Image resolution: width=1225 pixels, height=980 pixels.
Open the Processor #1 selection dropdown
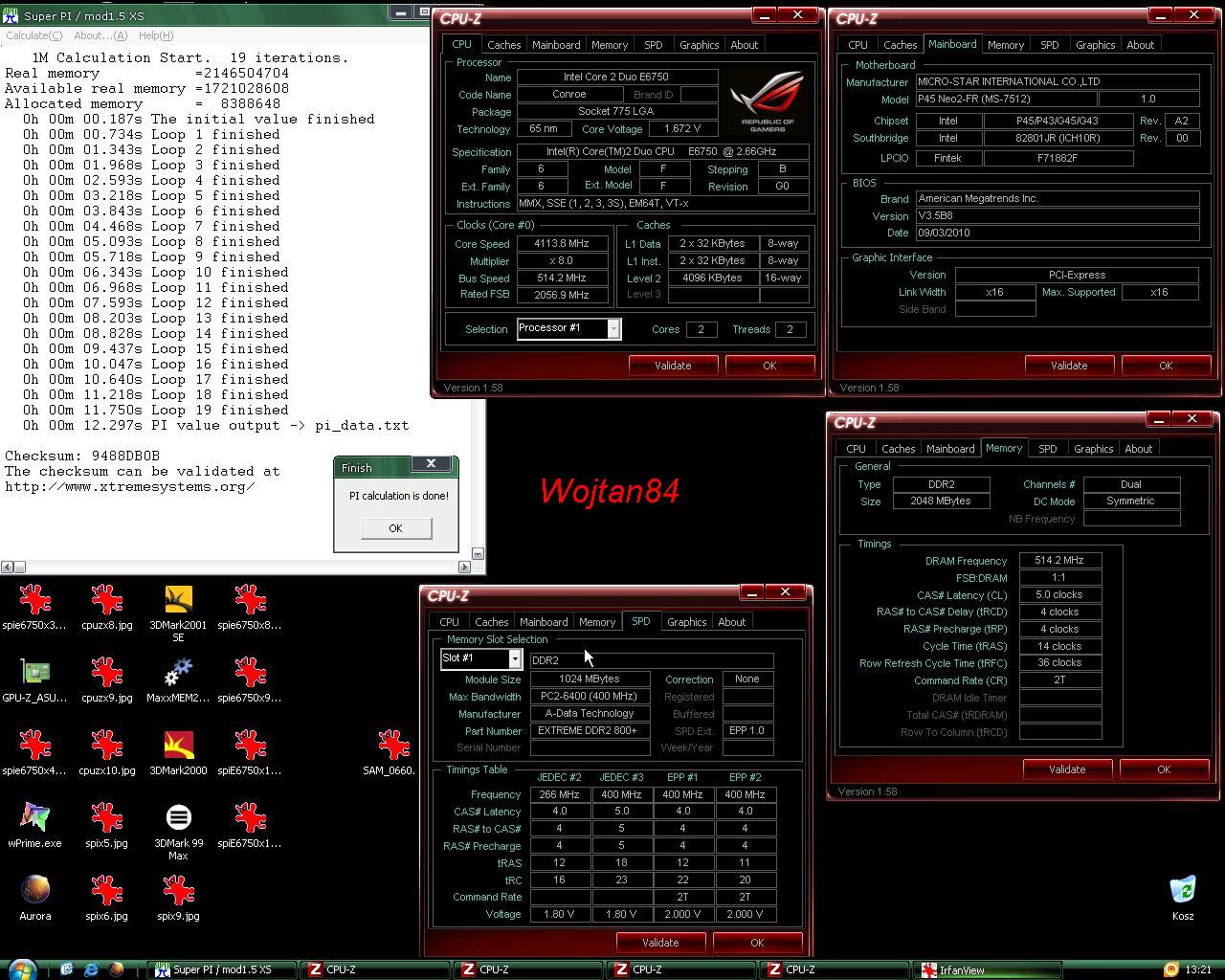tap(568, 328)
